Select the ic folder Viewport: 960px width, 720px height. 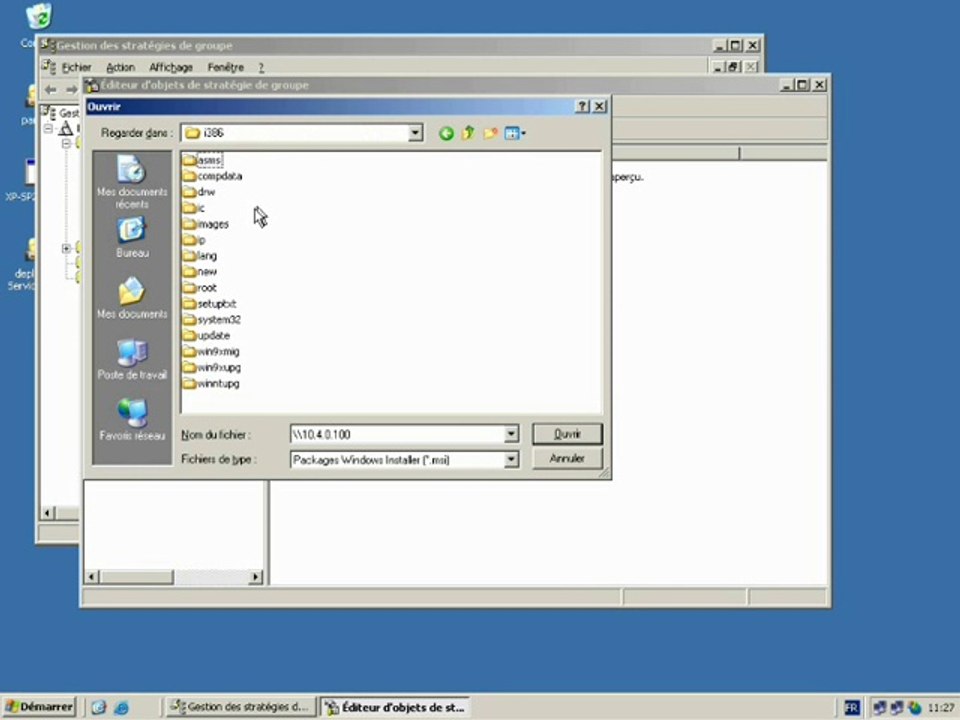(194, 208)
